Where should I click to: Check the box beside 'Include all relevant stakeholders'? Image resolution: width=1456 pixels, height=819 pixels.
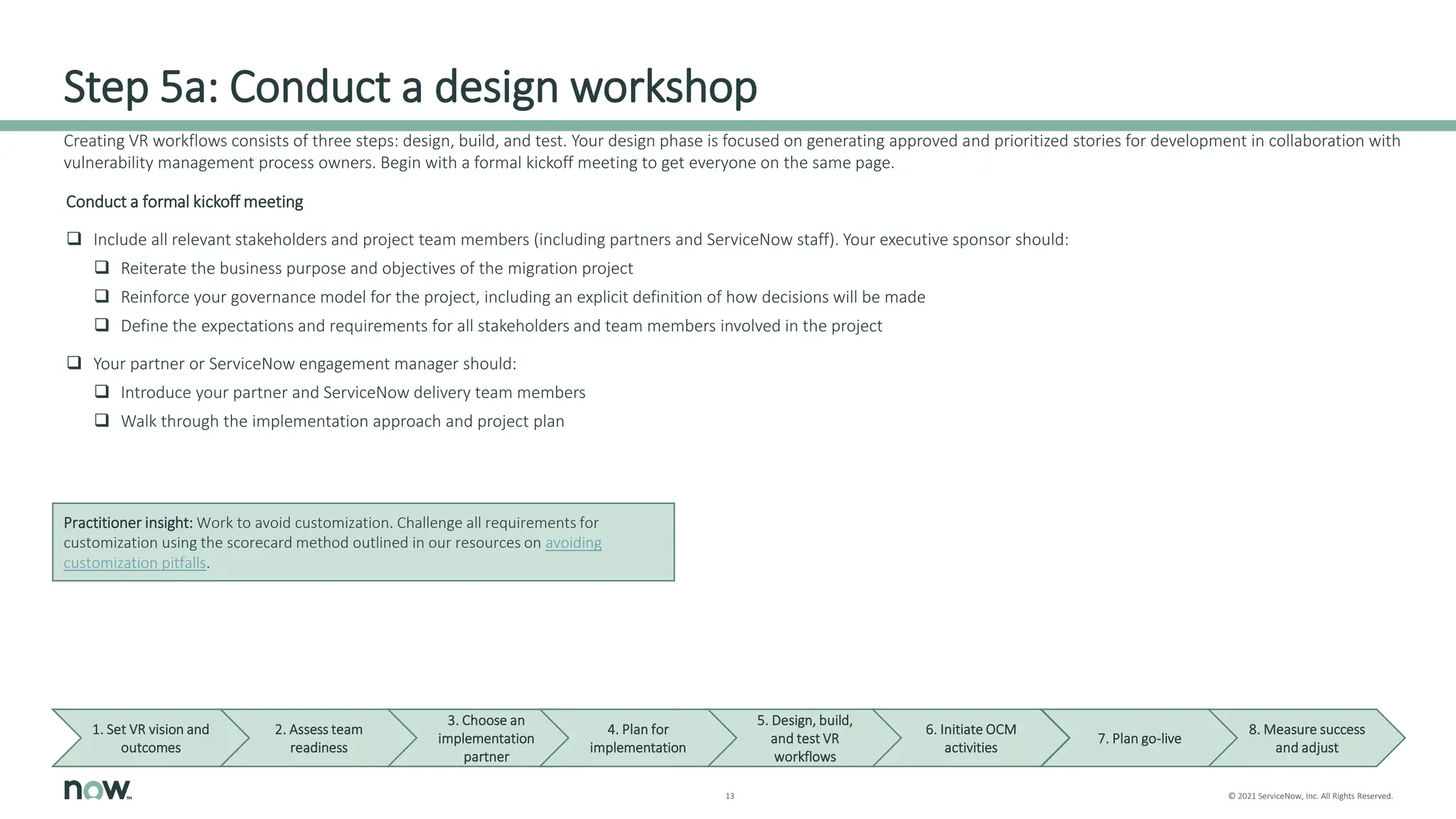[x=74, y=239]
